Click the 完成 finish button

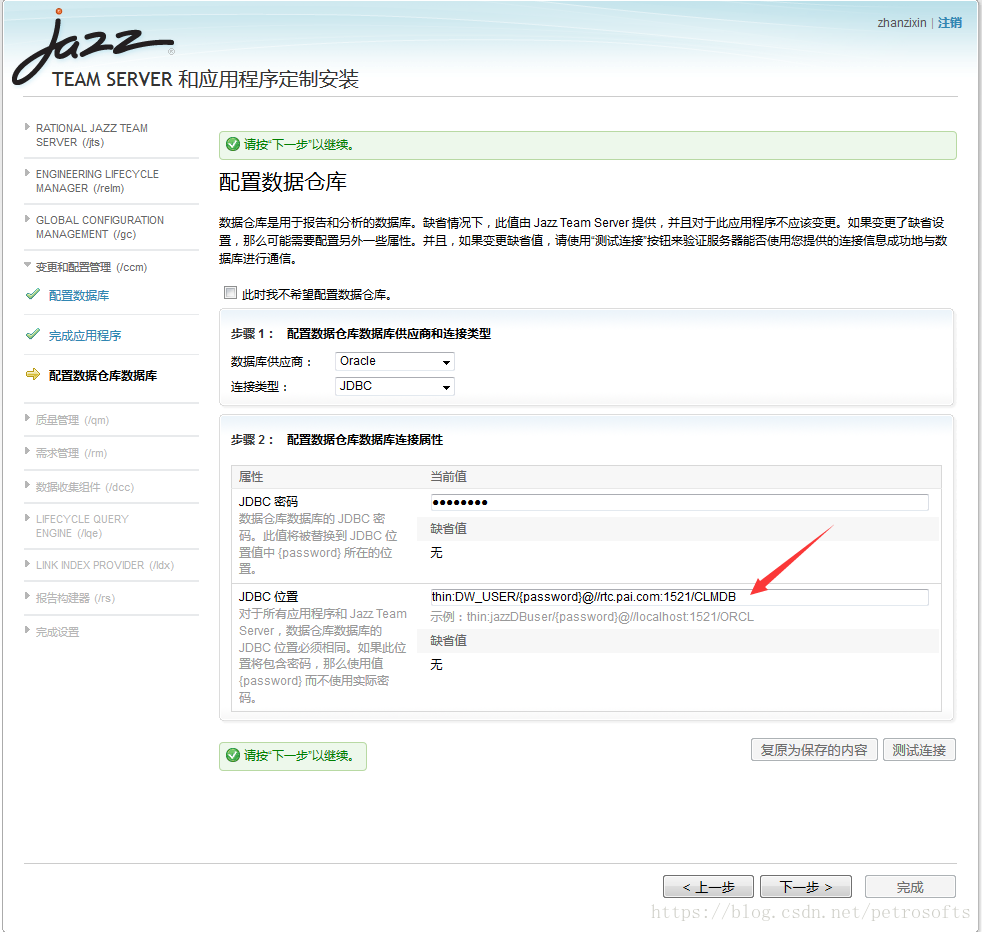tap(910, 887)
